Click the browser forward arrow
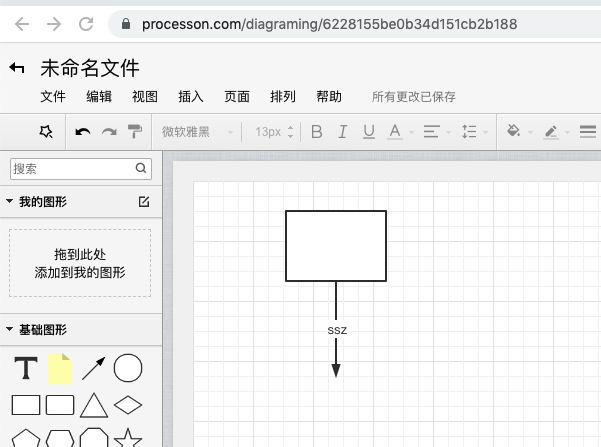The height and width of the screenshot is (447, 601). tap(54, 24)
